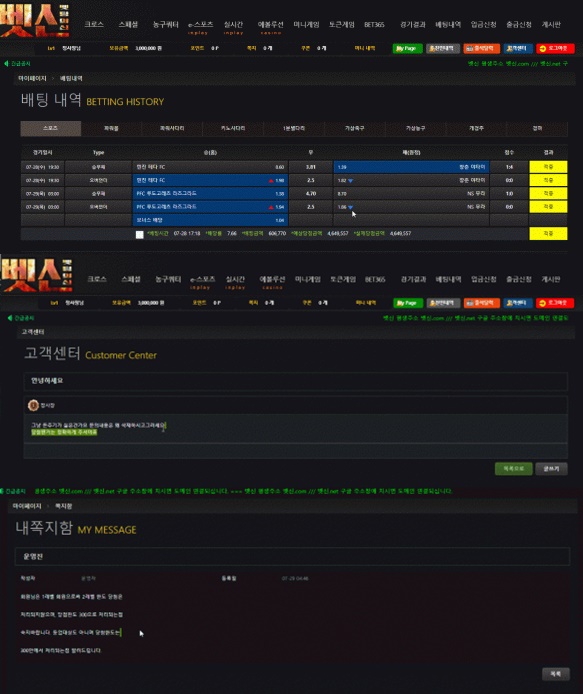Click blue down arrow in 07-29 over/under row
The height and width of the screenshot is (694, 583).
[x=351, y=207]
